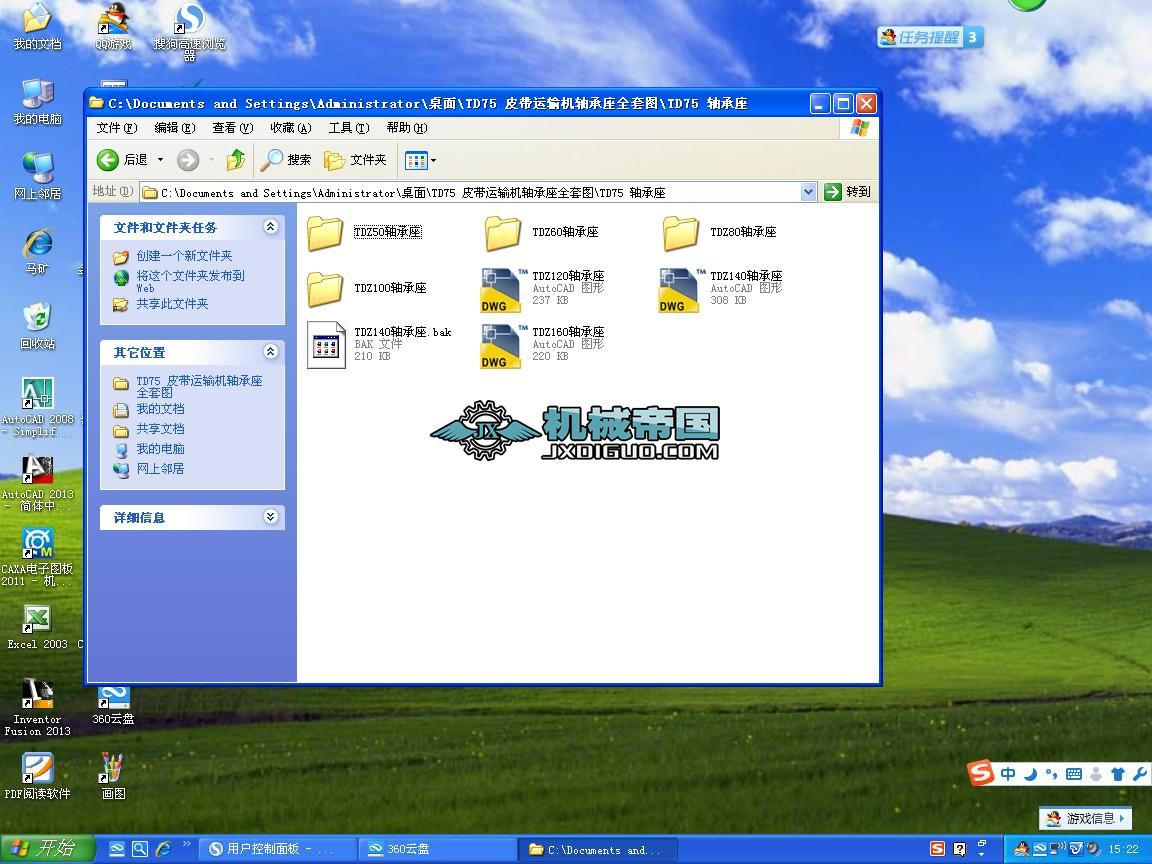Open the TDZ60轴承座 folder

tap(541, 232)
